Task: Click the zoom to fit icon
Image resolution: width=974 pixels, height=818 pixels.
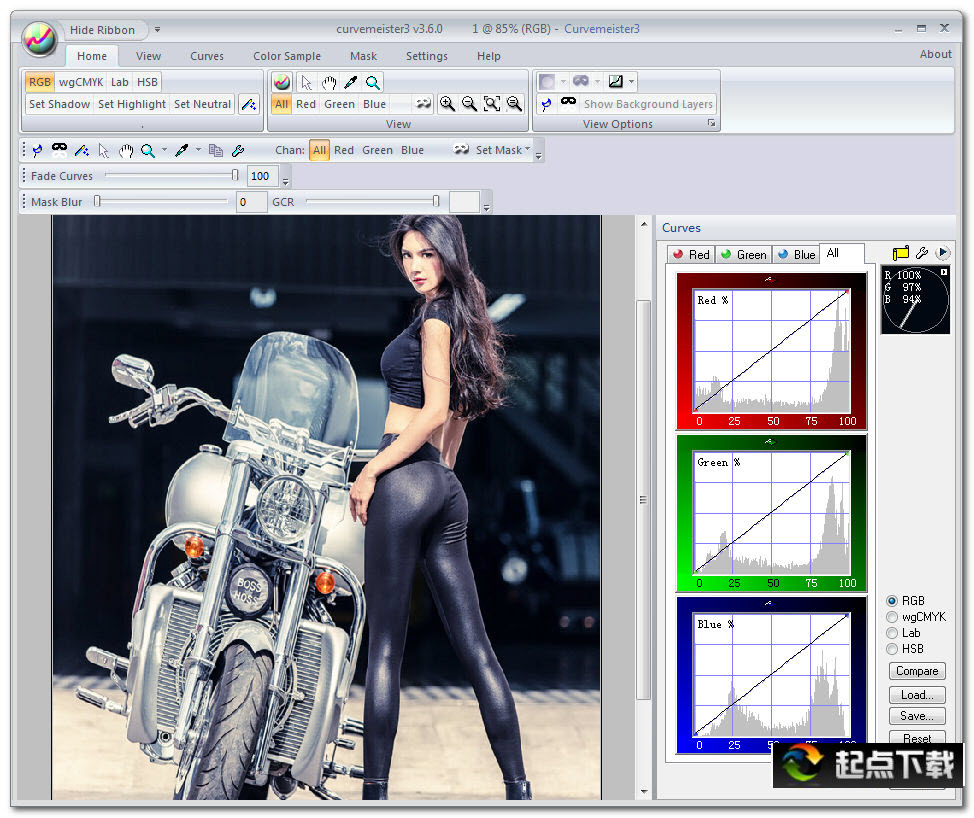Action: click(x=492, y=104)
